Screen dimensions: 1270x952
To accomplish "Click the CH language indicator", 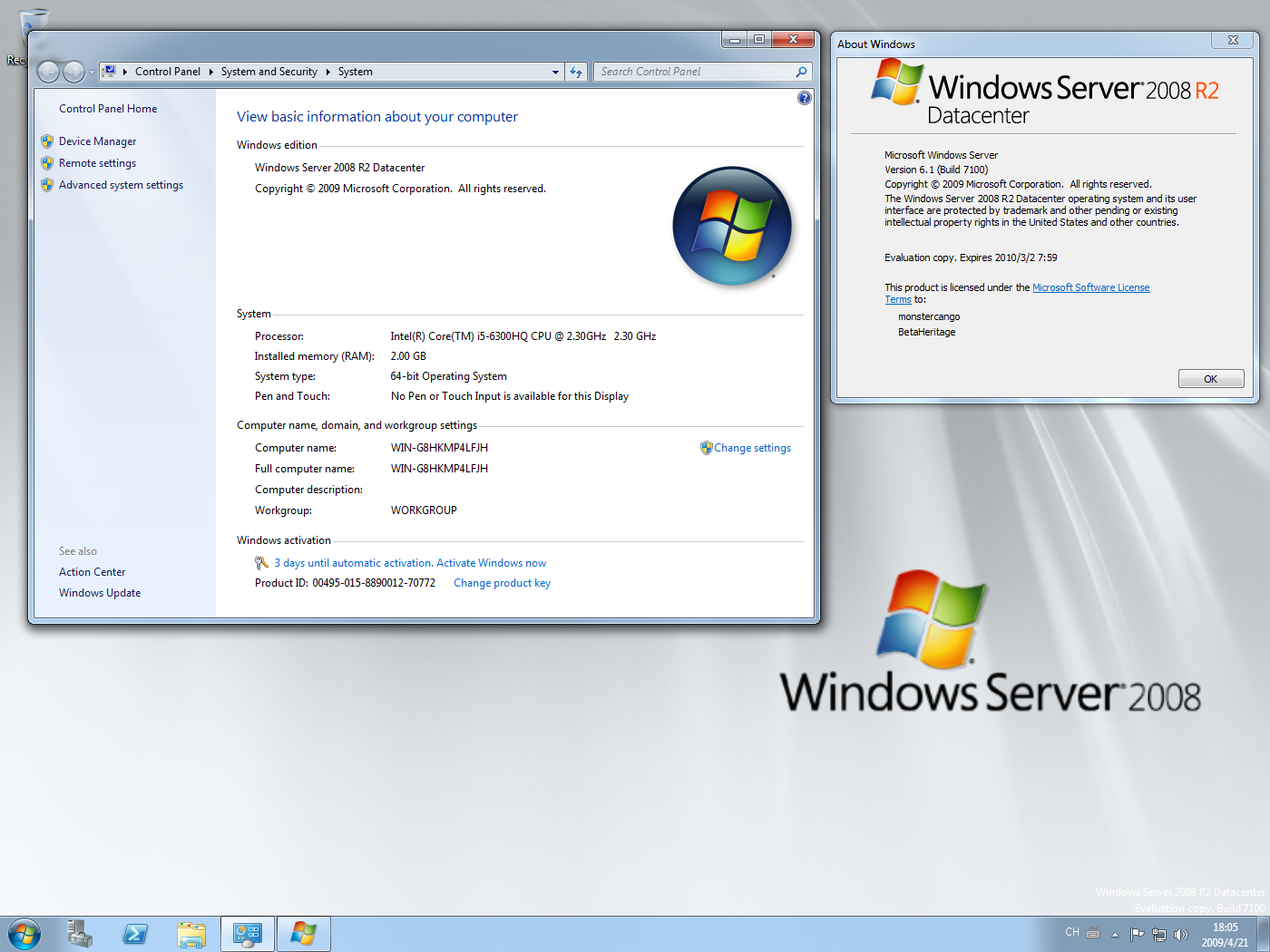I will tap(1072, 932).
